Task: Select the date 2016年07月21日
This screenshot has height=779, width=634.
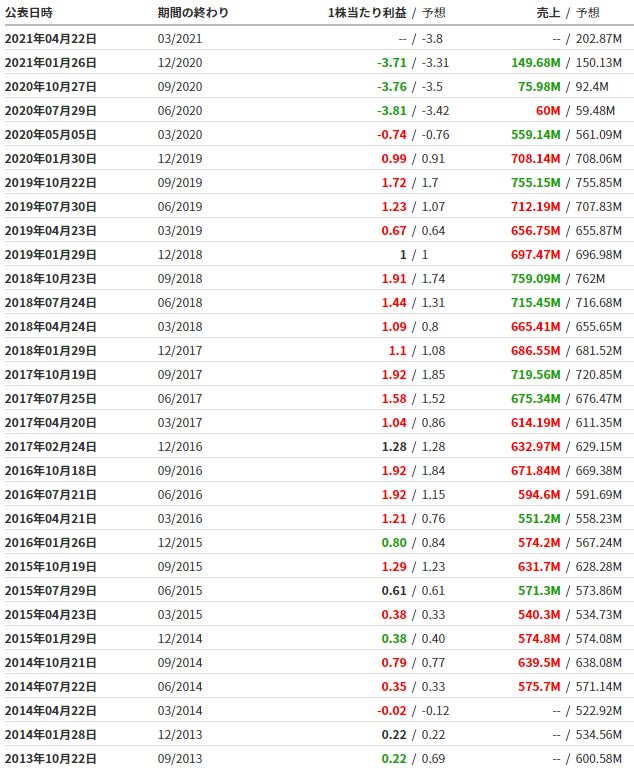Action: click(x=51, y=495)
